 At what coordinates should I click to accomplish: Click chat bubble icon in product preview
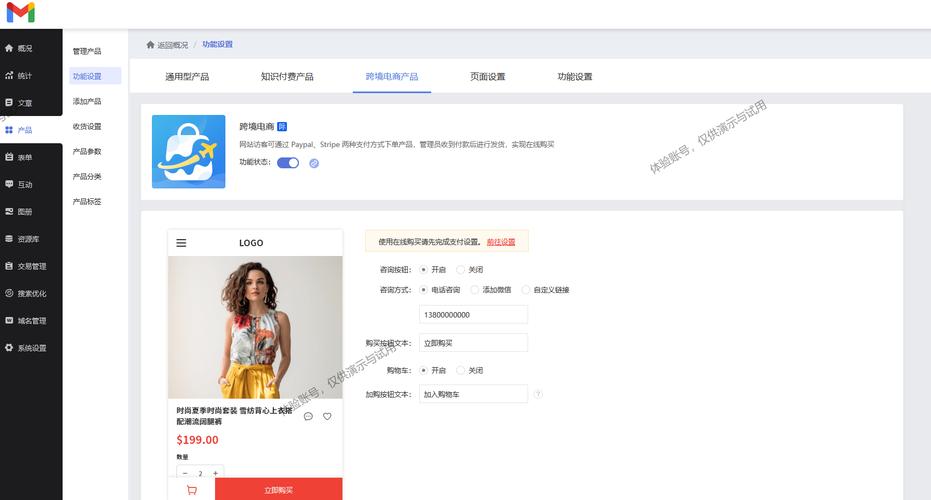point(308,416)
